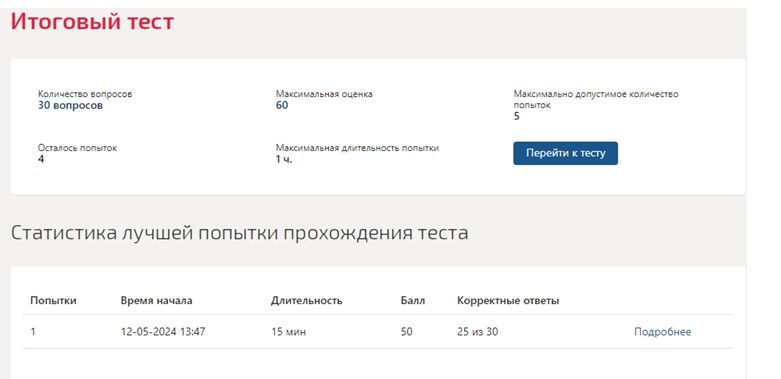Screen dimensions: 781x379
Task: Select the 25 из 30 result cell
Action: tap(477, 332)
